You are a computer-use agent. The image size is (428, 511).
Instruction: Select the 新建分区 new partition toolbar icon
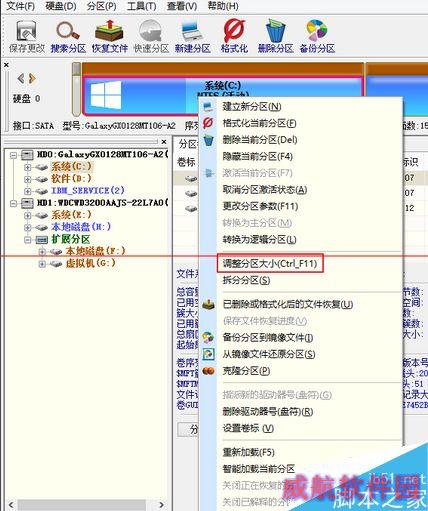tap(192, 37)
